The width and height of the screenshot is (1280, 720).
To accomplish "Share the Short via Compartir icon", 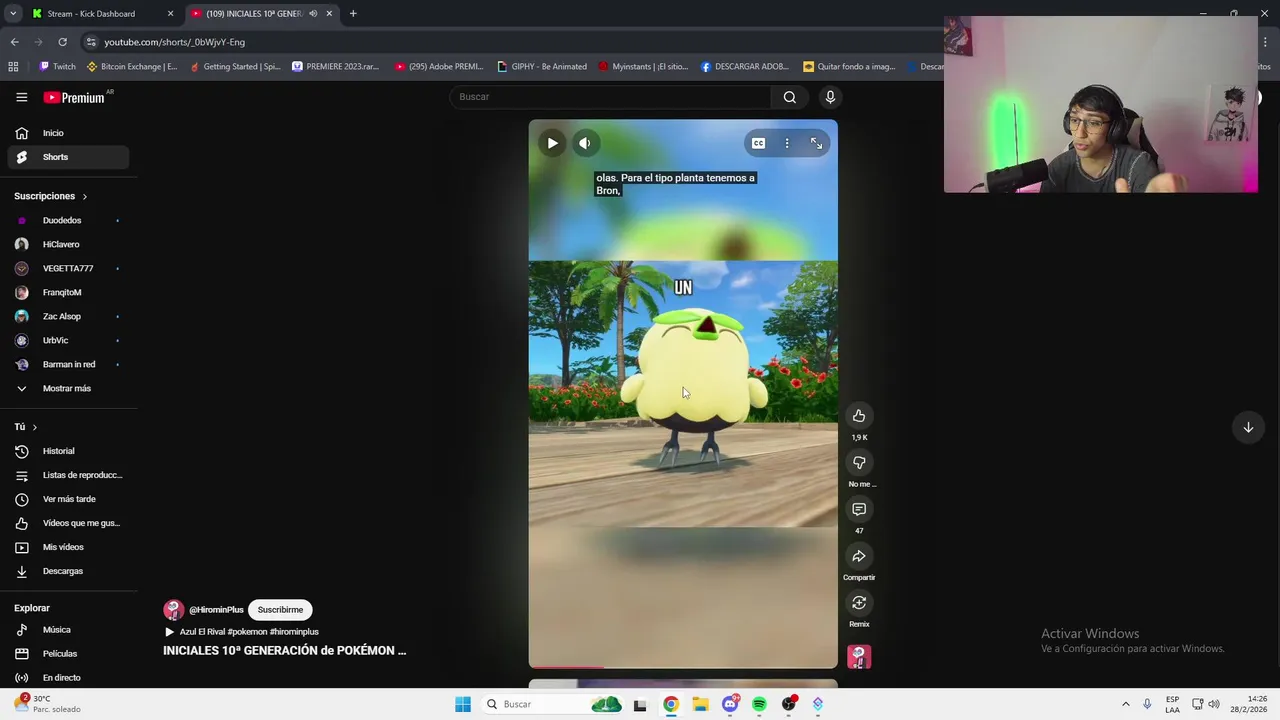I will coord(859,556).
